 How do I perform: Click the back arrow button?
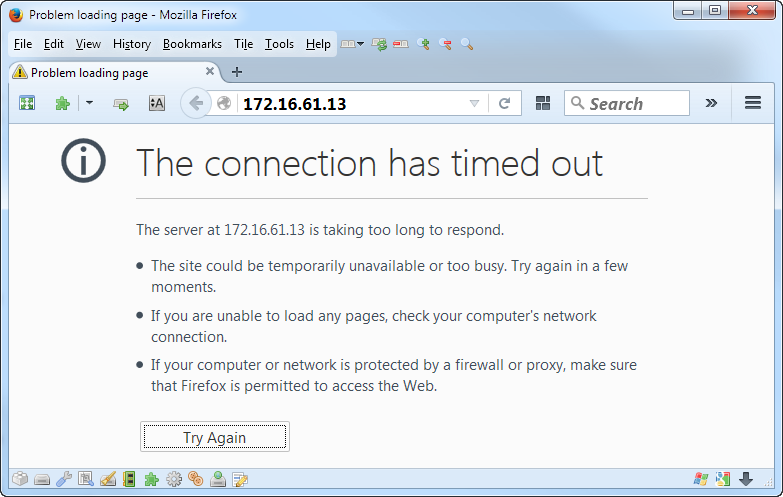pyautogui.click(x=196, y=103)
